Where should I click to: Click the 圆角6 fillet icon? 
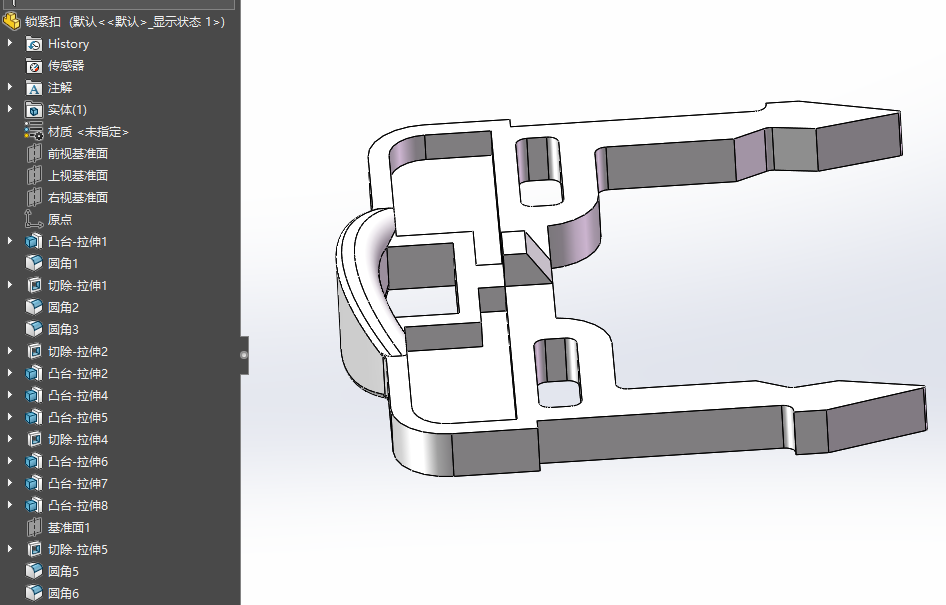point(34,594)
